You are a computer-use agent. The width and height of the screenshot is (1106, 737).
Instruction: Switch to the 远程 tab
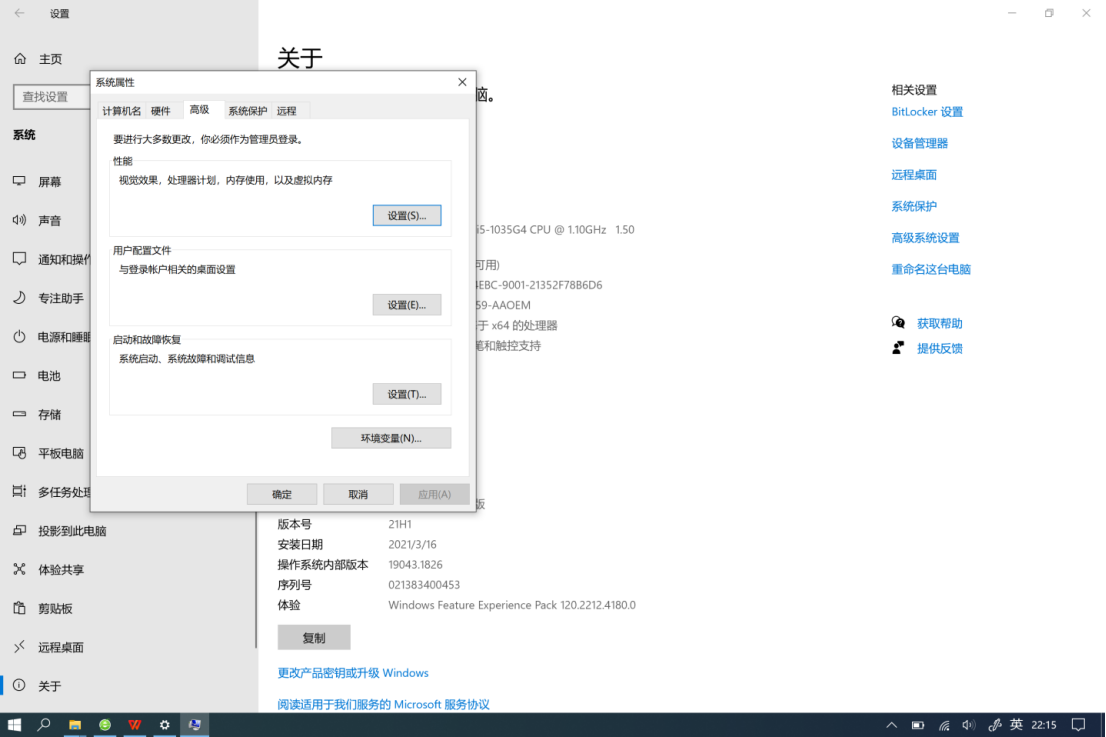point(286,111)
